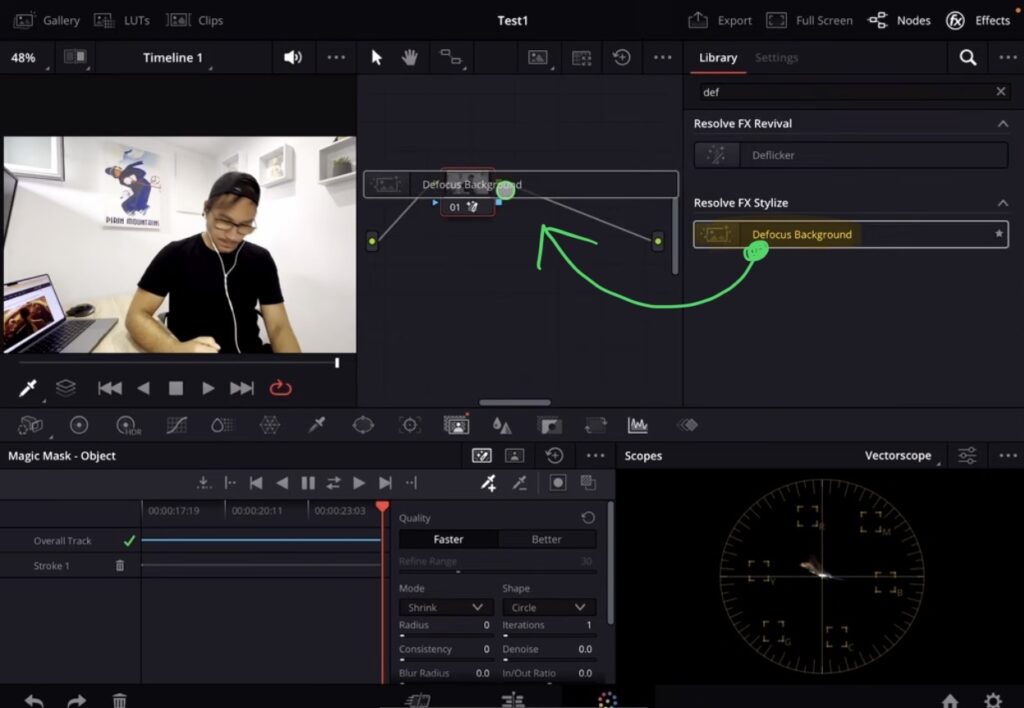Select the add-to-mask stroke picker

click(490, 483)
